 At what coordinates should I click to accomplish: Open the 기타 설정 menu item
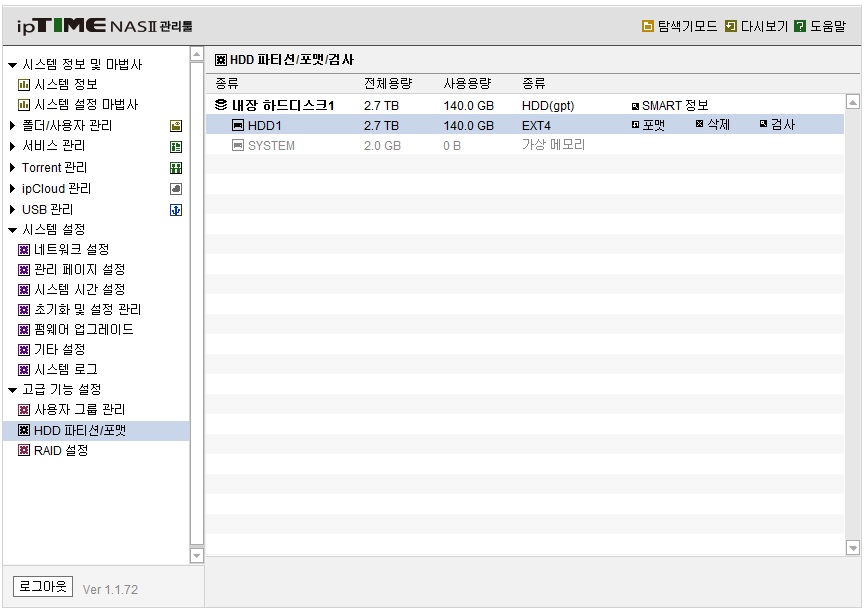click(x=60, y=349)
